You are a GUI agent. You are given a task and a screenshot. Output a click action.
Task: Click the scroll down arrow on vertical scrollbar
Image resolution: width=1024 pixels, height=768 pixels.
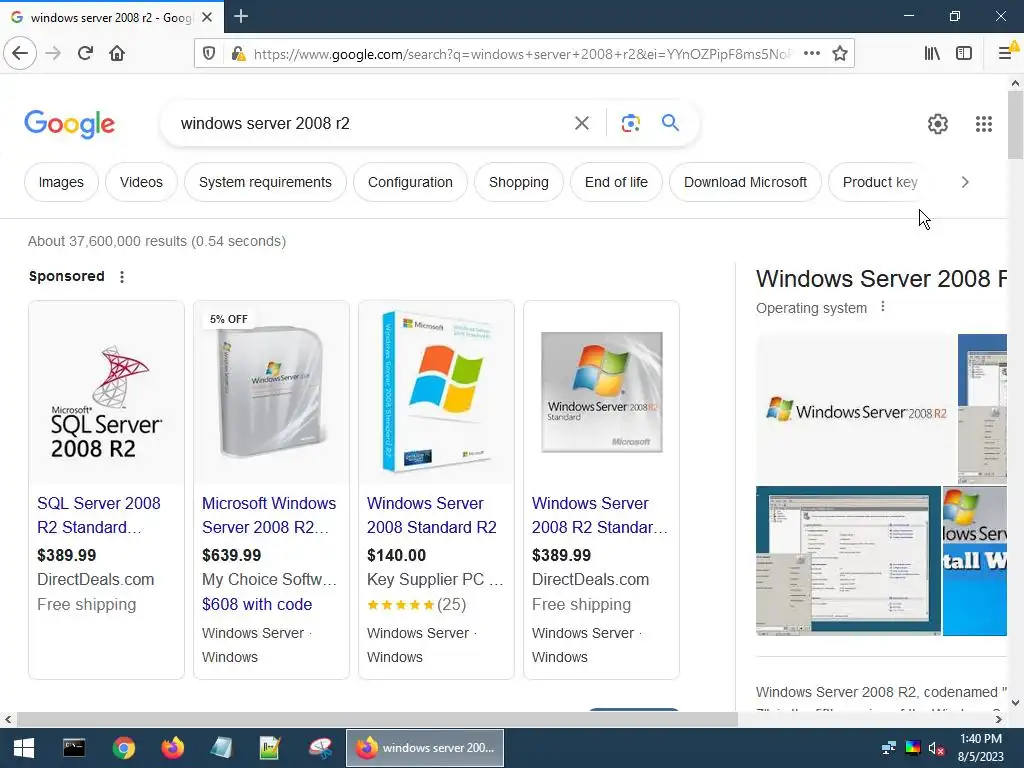[x=1015, y=703]
